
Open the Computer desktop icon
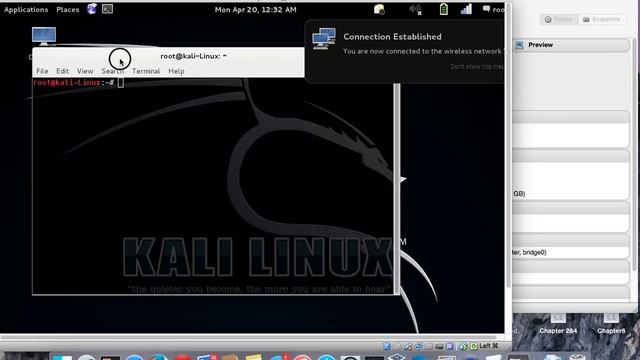coord(44,36)
